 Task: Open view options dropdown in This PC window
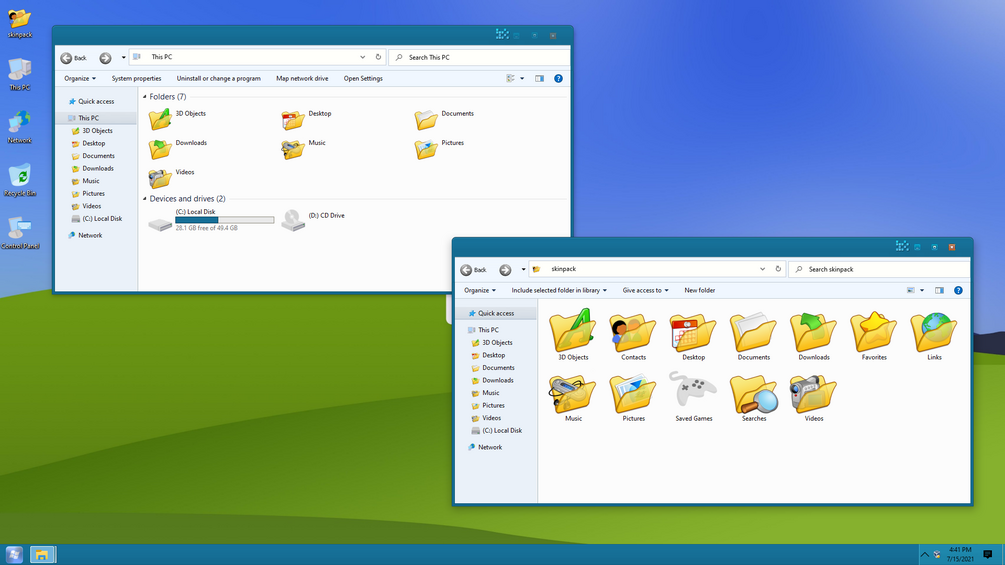point(522,78)
